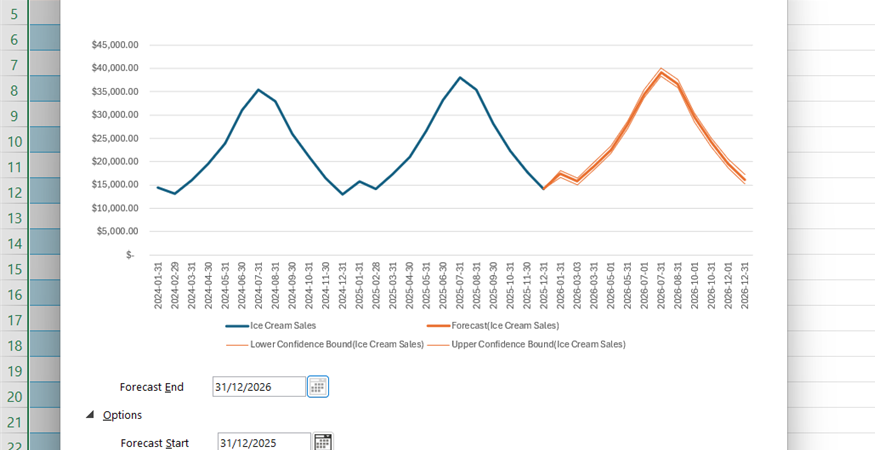
Task: Click the $30,000.00 axis label
Action: [x=115, y=115]
